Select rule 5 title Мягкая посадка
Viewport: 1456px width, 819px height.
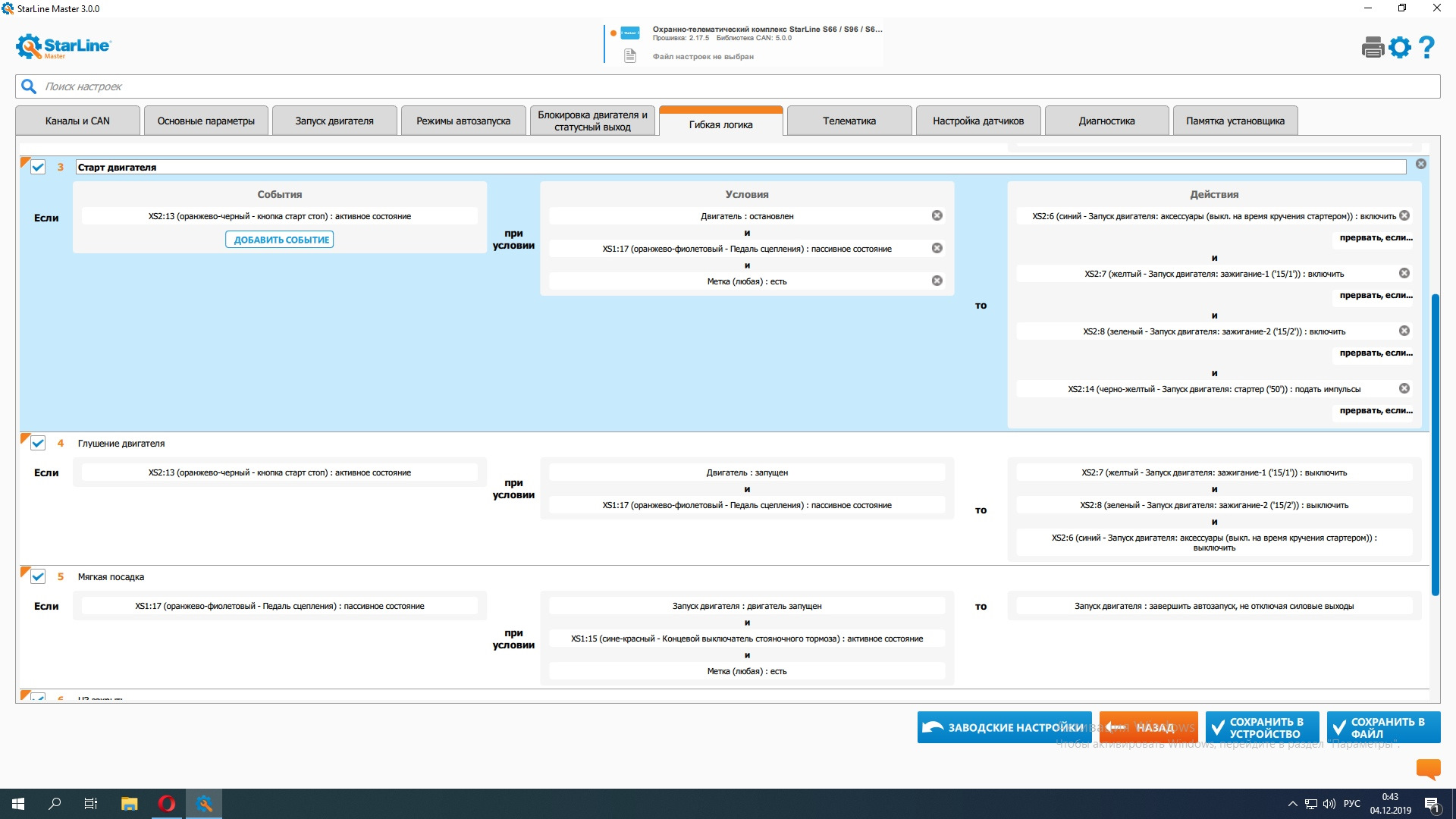coord(111,577)
